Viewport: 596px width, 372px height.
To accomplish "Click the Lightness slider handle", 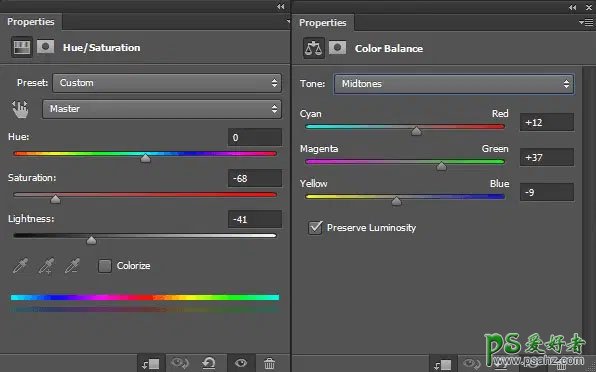I will 91,240.
